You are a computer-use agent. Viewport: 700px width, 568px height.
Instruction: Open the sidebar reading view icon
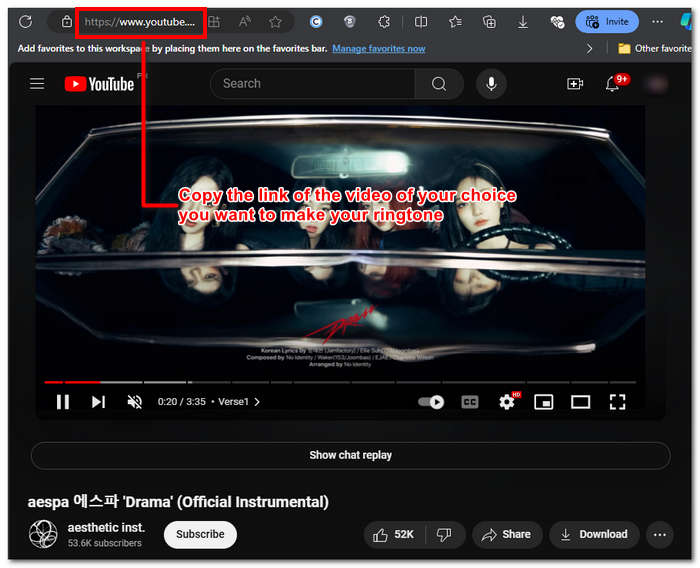coord(421,21)
